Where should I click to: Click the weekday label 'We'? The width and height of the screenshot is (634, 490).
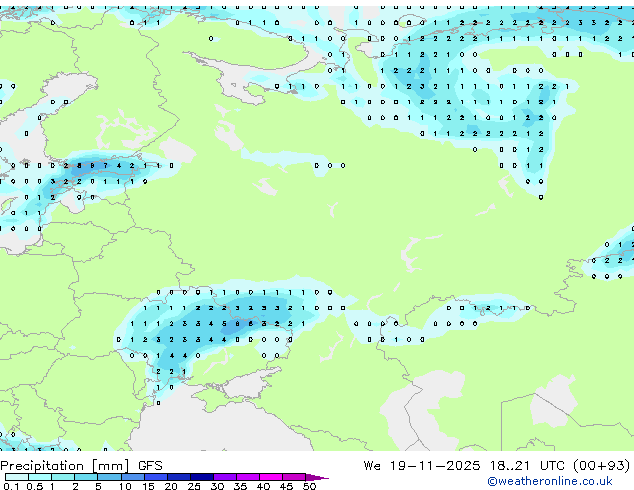tap(372, 466)
